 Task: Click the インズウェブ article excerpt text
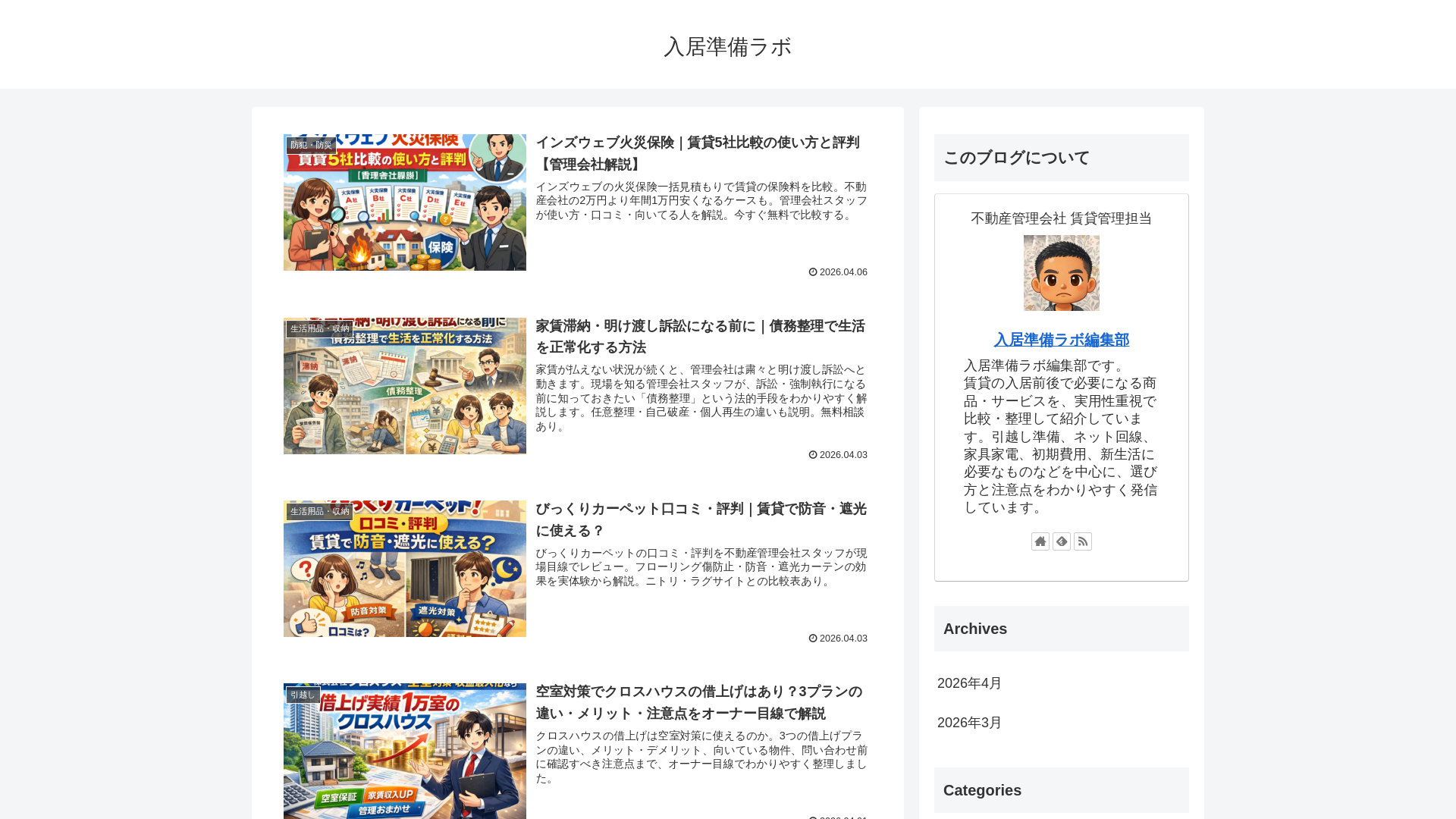701,201
